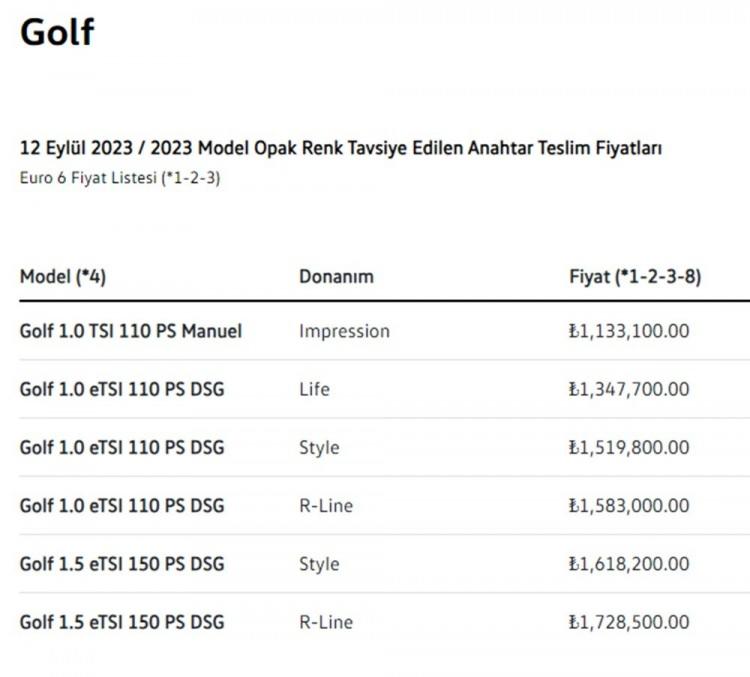This screenshot has height=677, width=750.
Task: Click the model name beside ₺1,728,500.00
Action: click(x=122, y=622)
